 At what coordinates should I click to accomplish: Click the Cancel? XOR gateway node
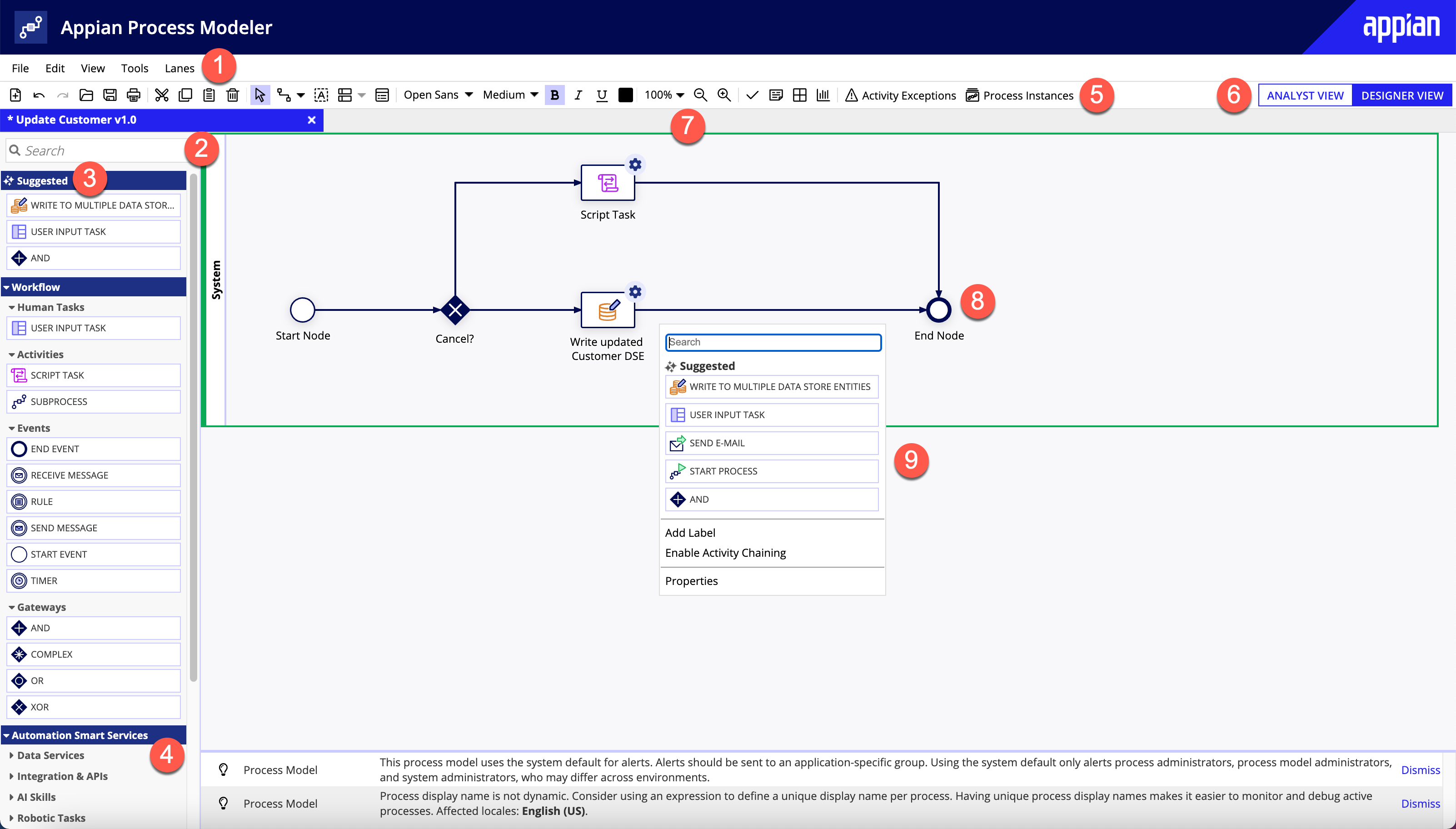455,310
